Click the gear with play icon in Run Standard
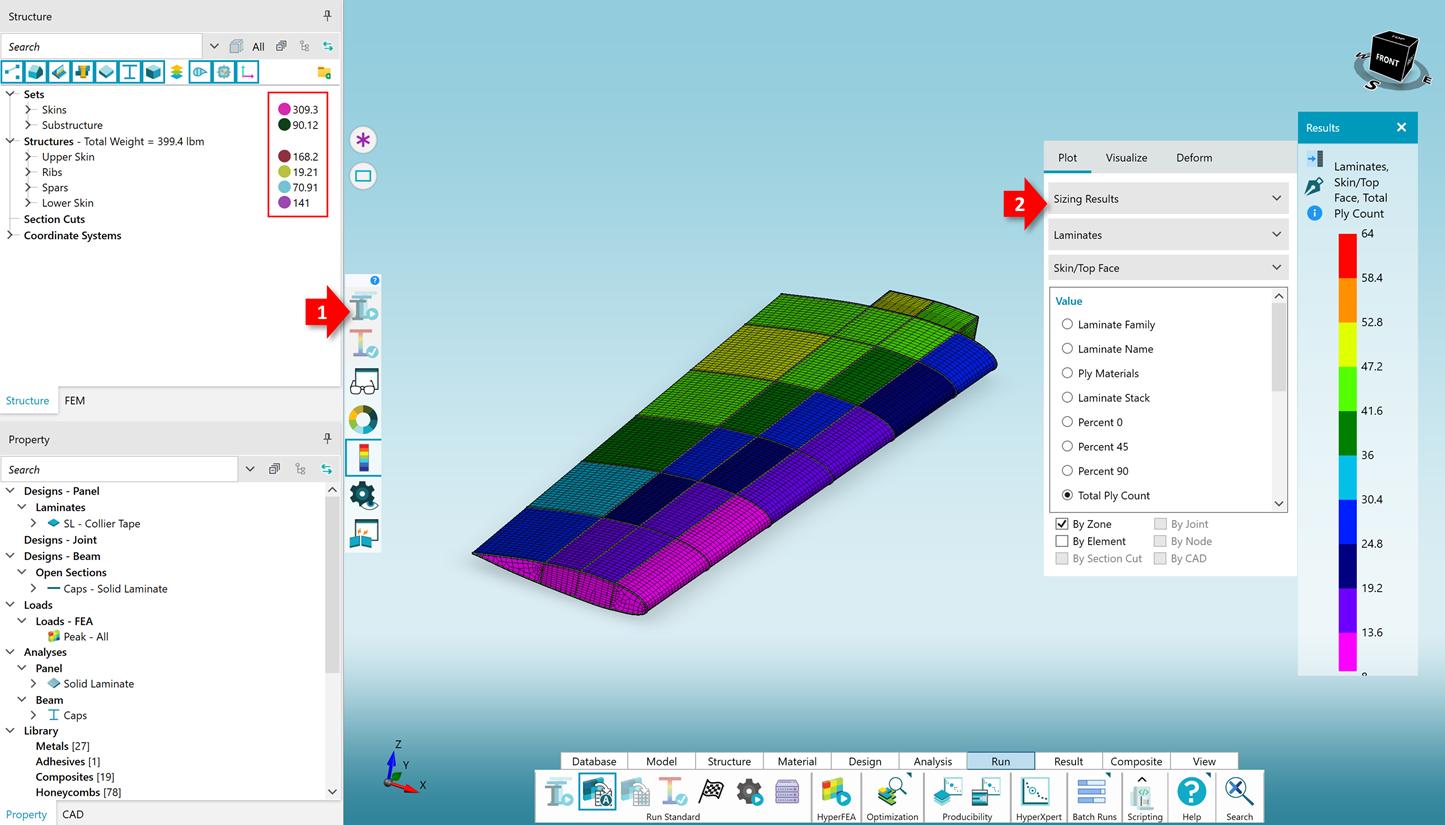 click(749, 791)
